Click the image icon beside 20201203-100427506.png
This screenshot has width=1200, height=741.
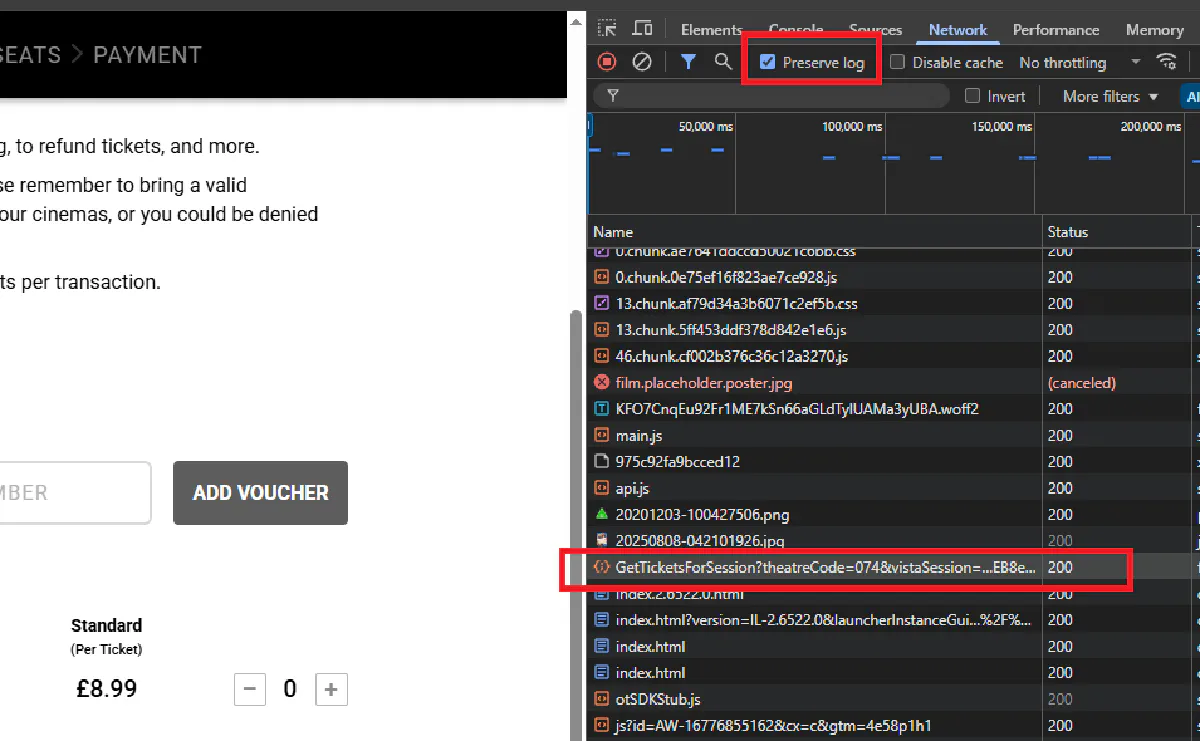click(x=602, y=514)
